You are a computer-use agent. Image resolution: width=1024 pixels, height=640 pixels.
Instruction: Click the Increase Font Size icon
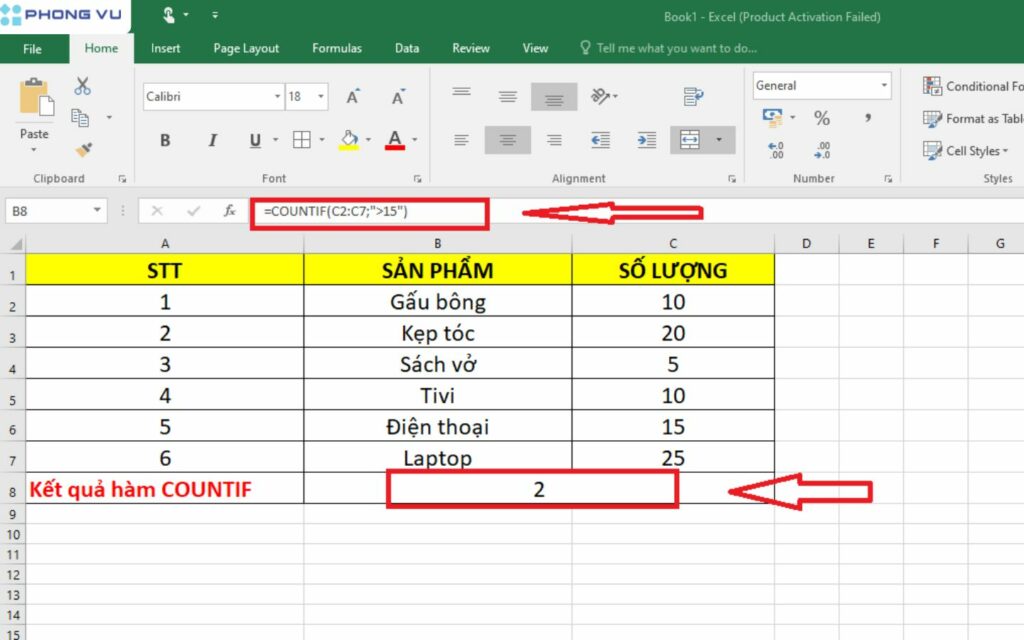[x=353, y=97]
